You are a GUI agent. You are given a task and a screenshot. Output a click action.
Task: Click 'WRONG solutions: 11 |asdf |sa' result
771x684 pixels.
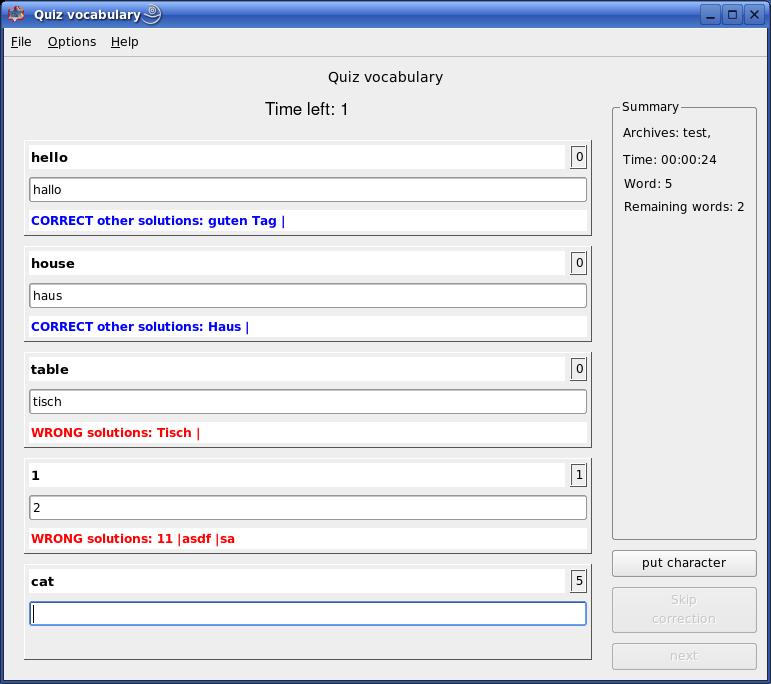click(x=133, y=539)
